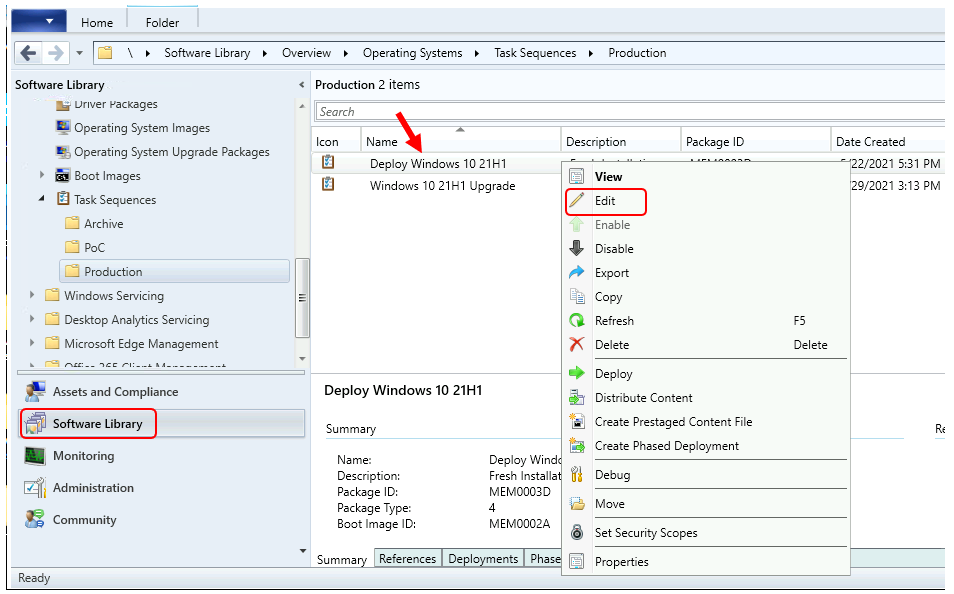The height and width of the screenshot is (594, 954).
Task: Click the Export arrow icon in menu
Action: [576, 272]
